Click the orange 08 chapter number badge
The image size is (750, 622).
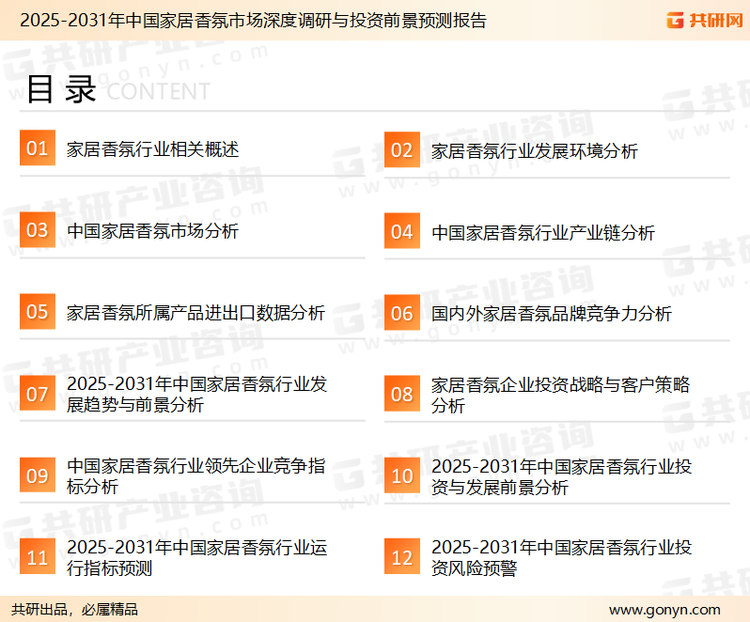tap(402, 394)
